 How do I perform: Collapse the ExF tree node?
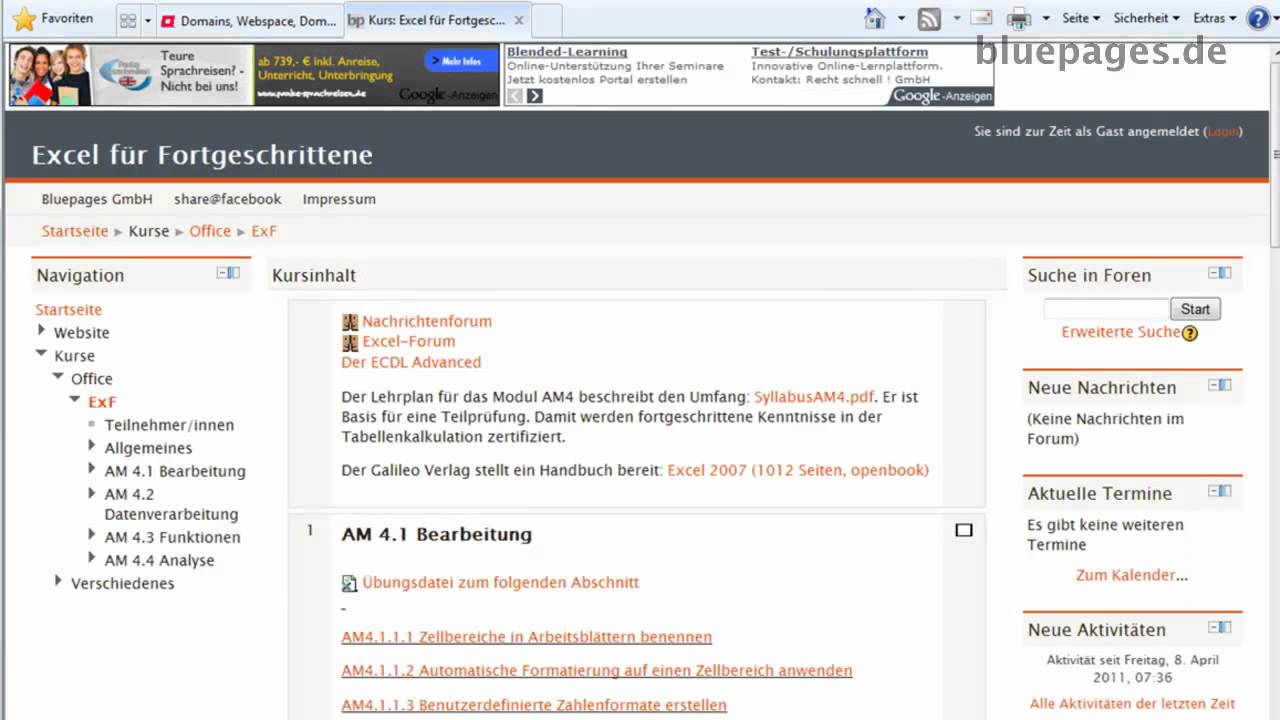pyautogui.click(x=75, y=399)
